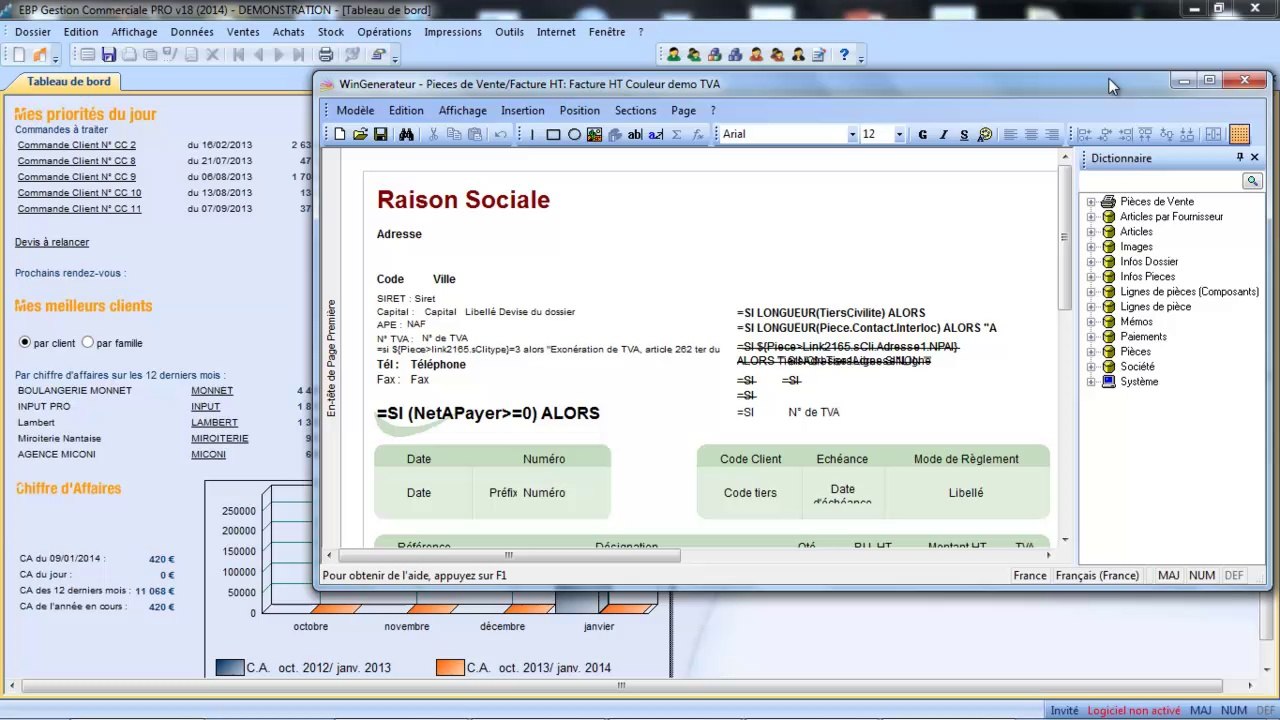The image size is (1280, 720).
Task: Save the model with floppy disk icon
Action: click(x=381, y=134)
